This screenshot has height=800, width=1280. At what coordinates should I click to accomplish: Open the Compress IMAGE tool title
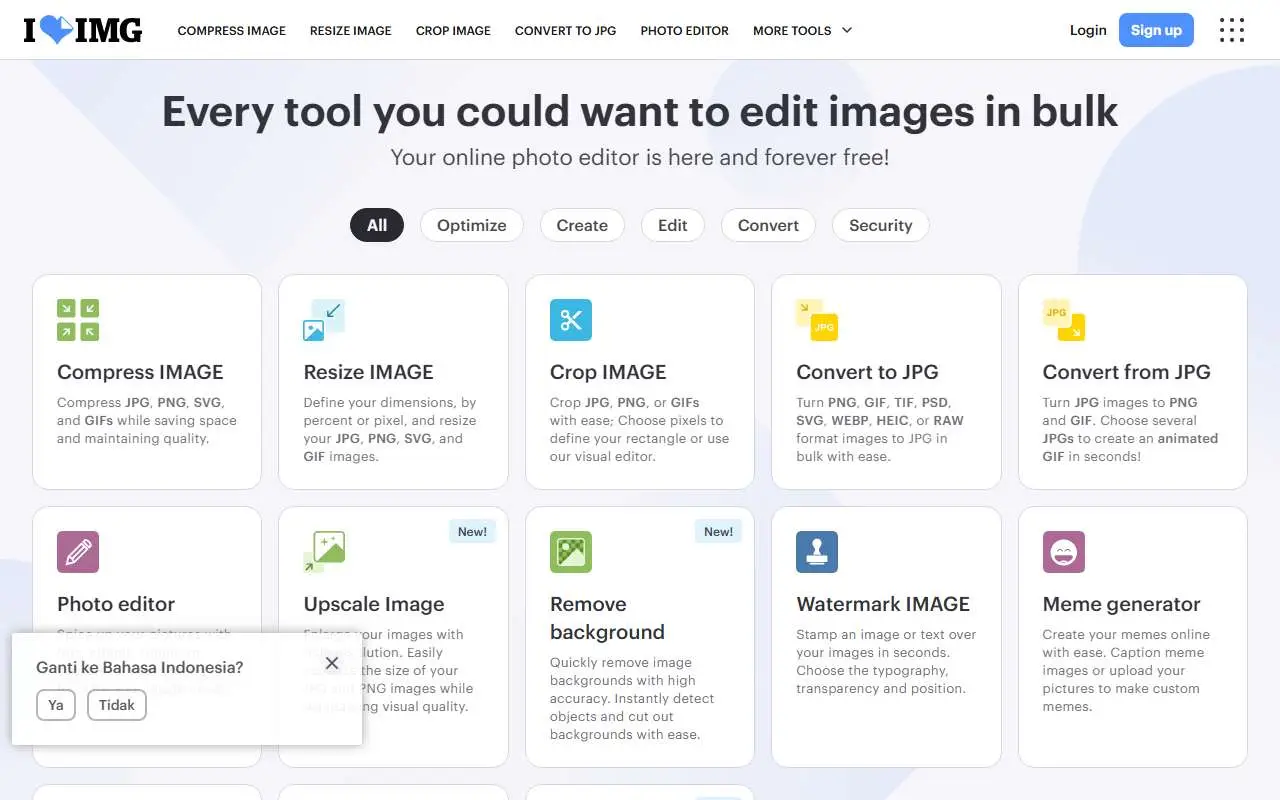(140, 372)
